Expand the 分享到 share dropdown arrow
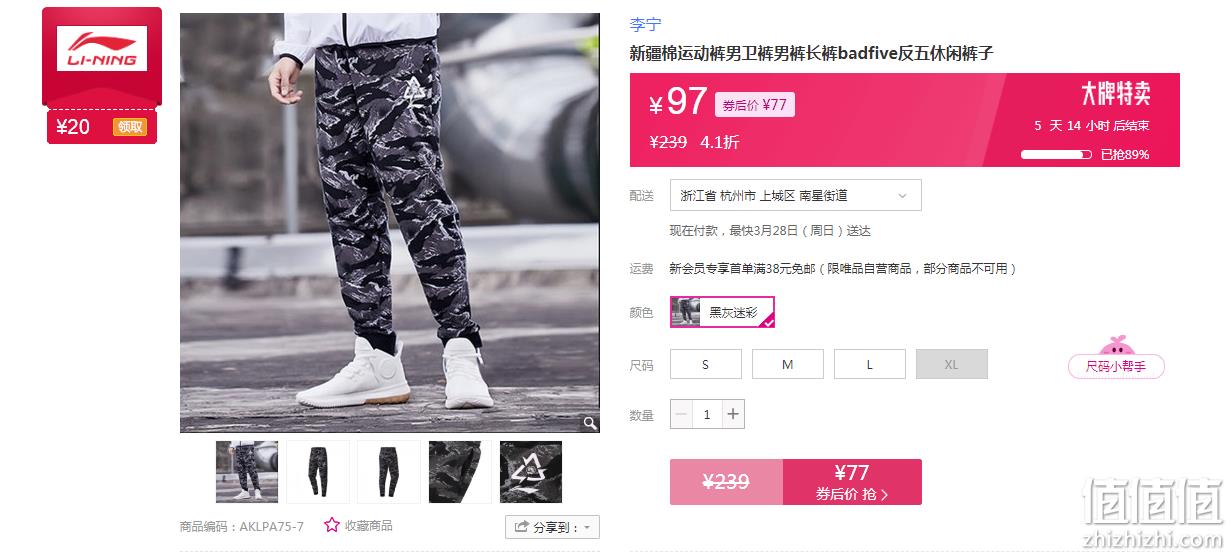 pos(587,527)
